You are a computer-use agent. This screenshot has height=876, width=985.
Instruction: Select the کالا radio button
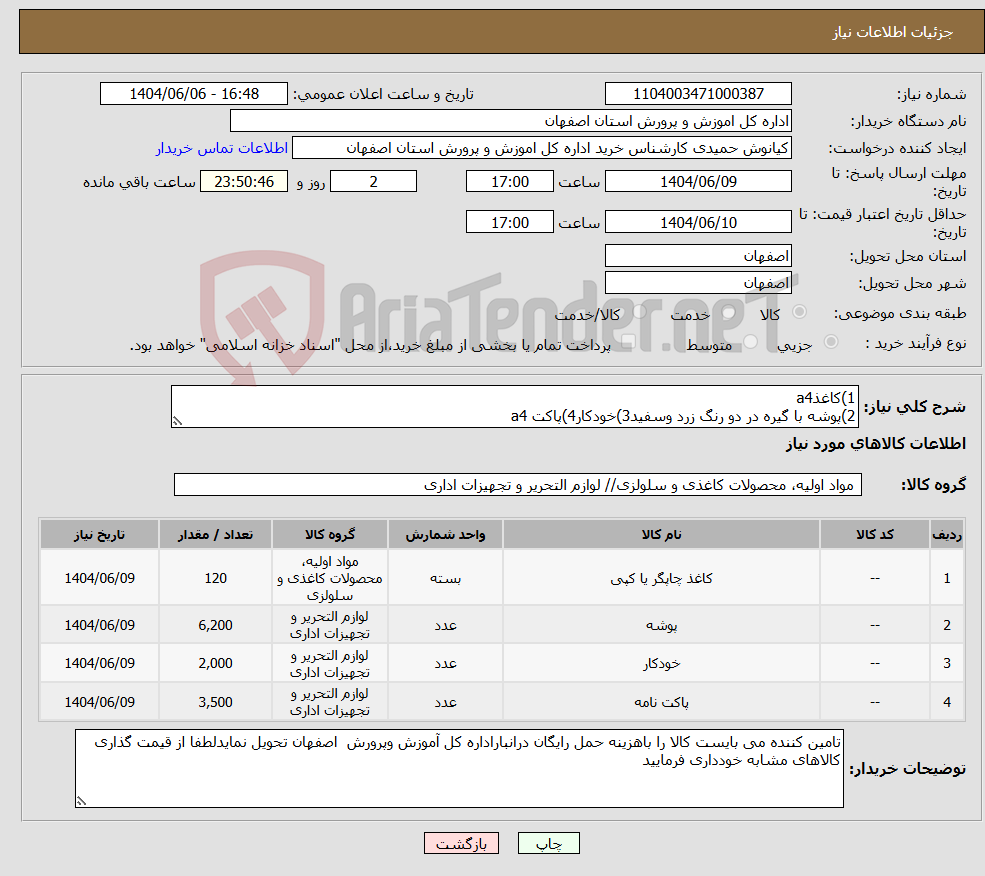(800, 313)
